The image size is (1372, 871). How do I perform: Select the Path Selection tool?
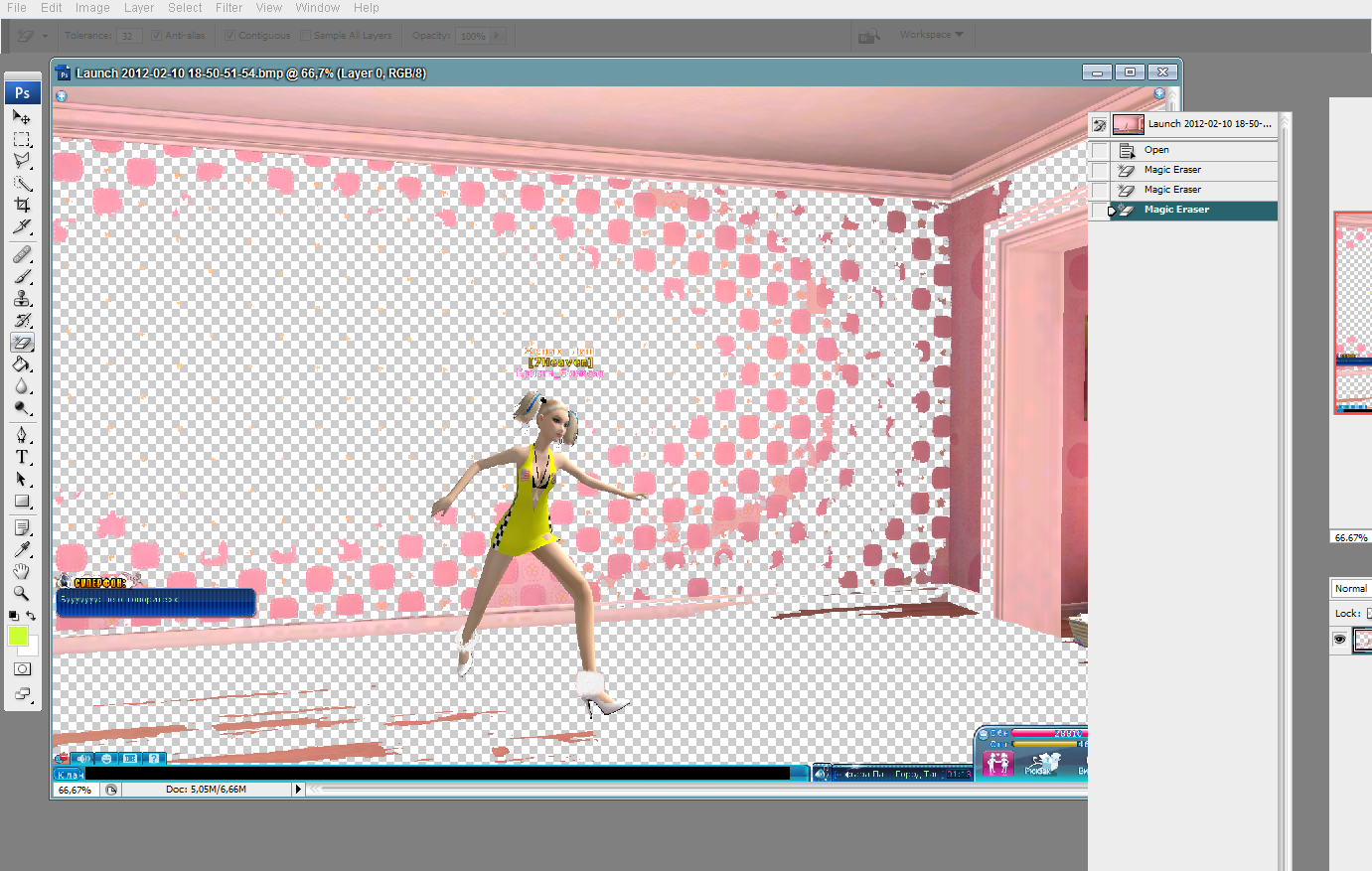click(x=22, y=479)
